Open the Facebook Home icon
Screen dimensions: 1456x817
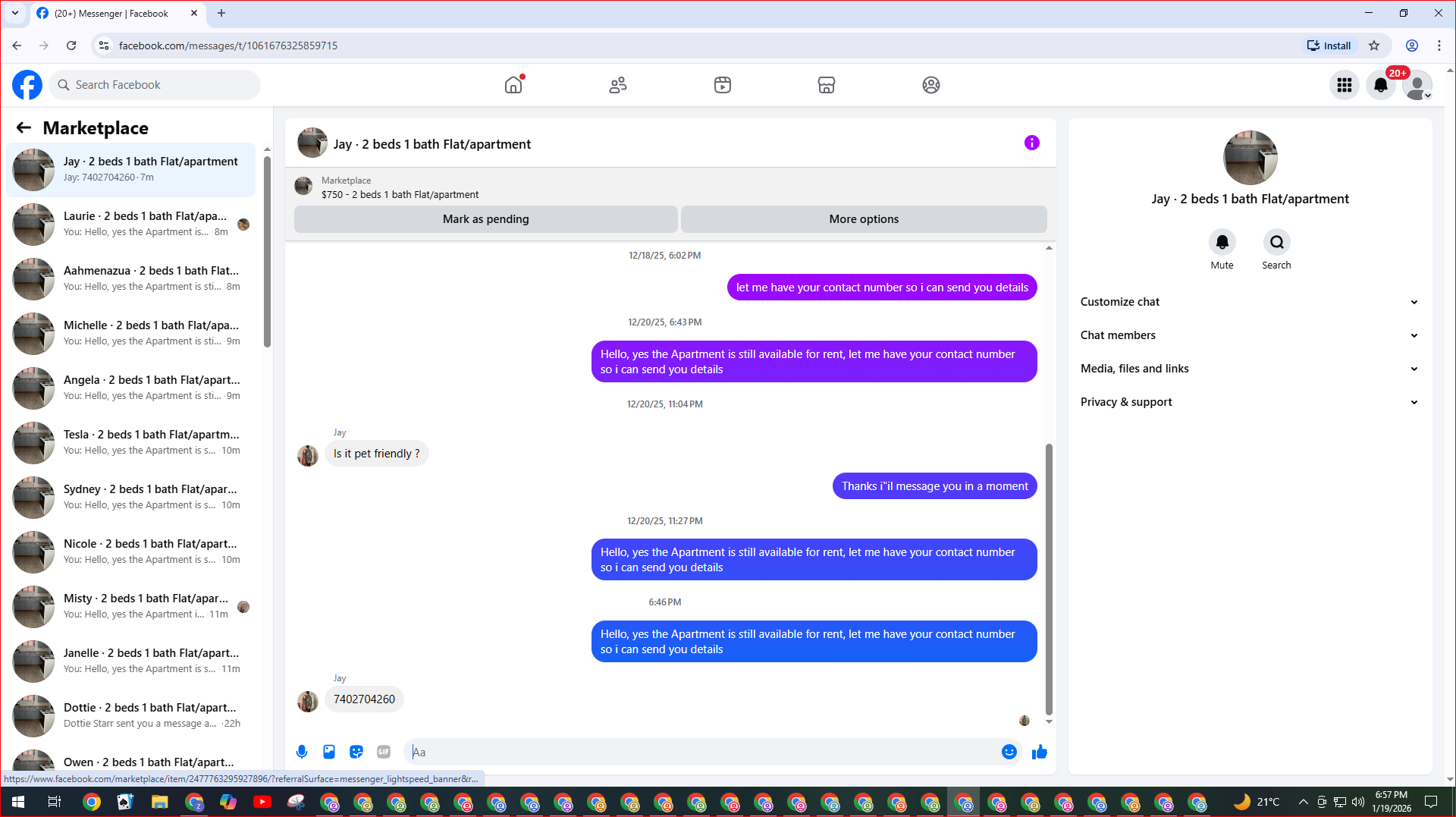[x=513, y=85]
